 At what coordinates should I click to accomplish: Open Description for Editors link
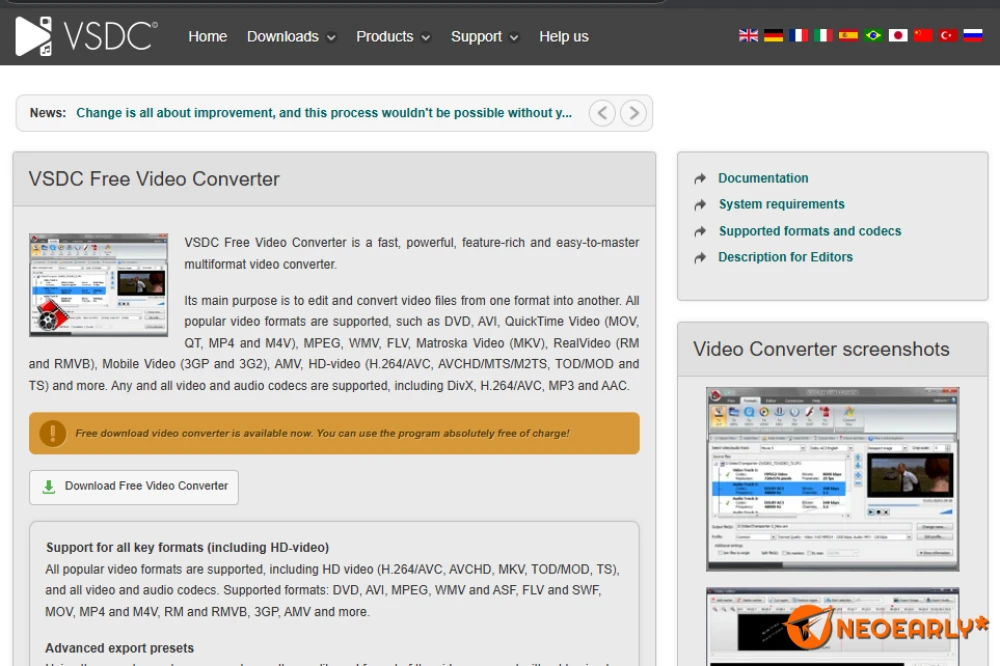click(x=785, y=257)
